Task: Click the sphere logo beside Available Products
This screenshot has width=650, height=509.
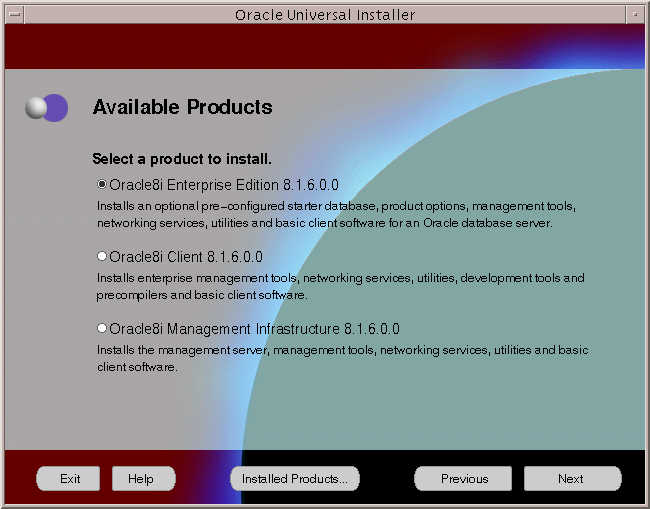Action: [x=46, y=108]
